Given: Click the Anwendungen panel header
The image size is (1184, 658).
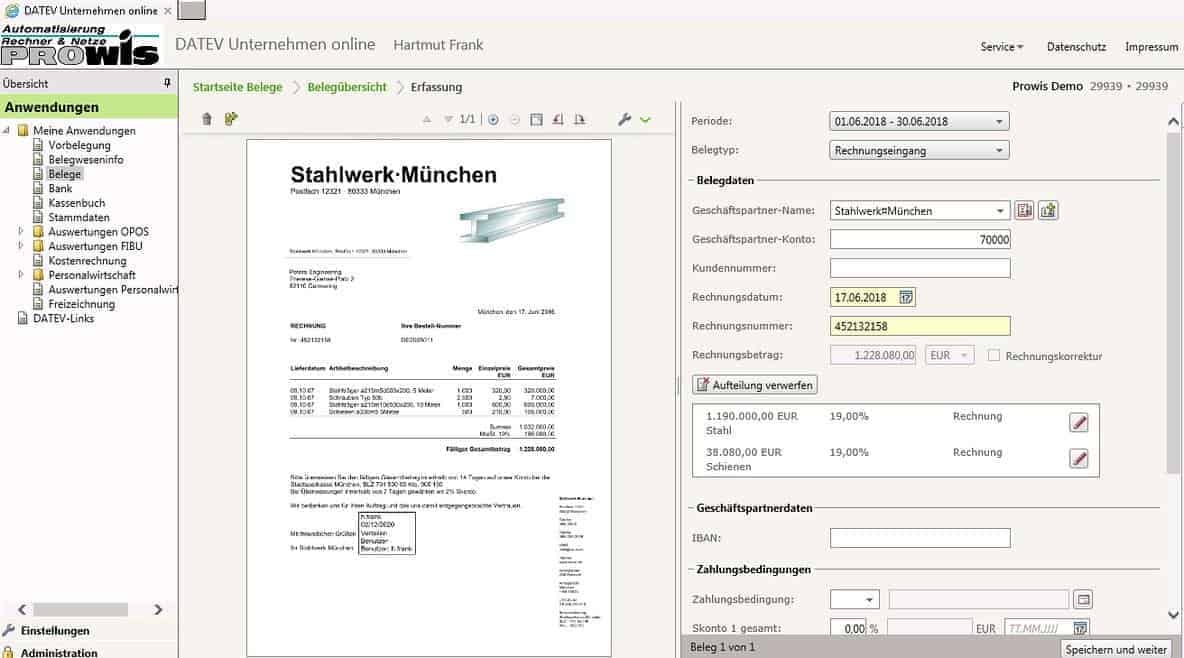Looking at the screenshot, I should [89, 107].
